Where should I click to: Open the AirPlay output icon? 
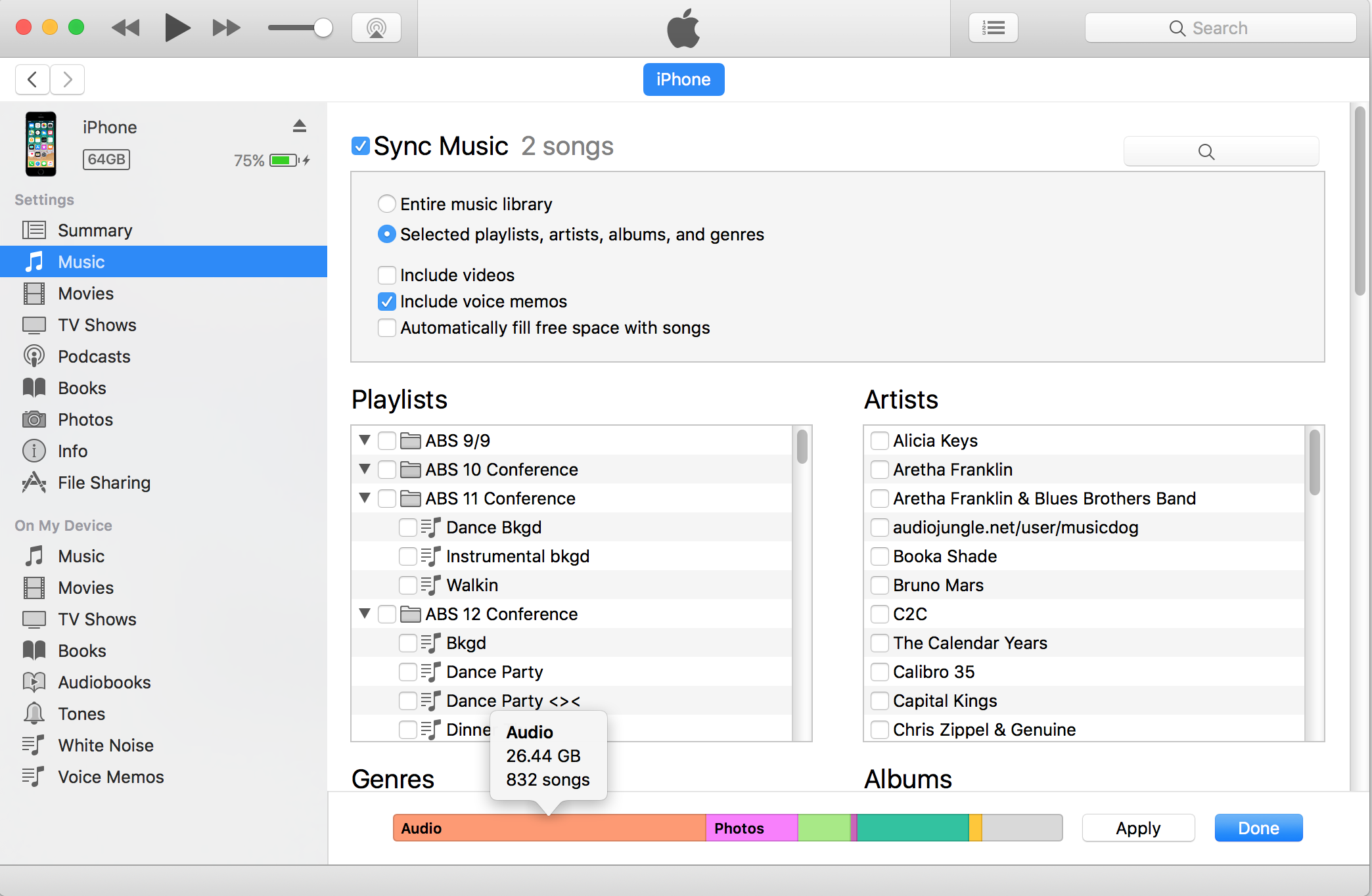coord(377,28)
